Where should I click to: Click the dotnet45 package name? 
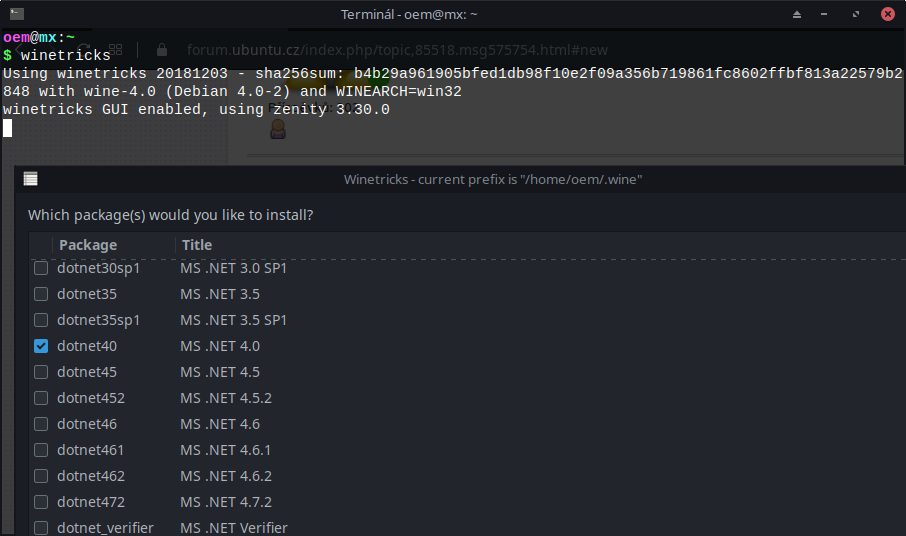87,372
